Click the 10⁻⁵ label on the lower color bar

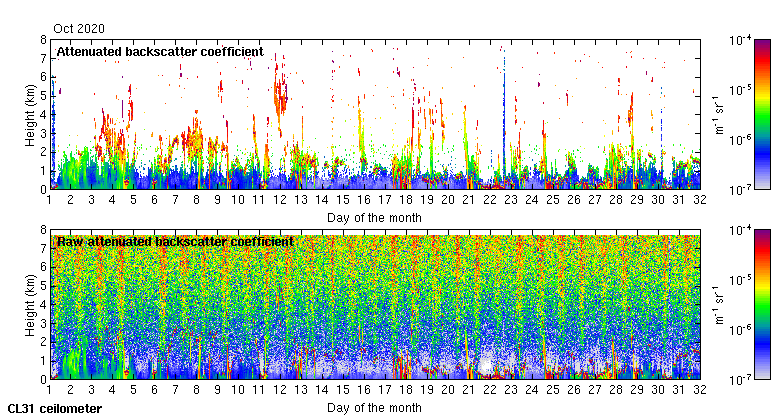(x=740, y=280)
